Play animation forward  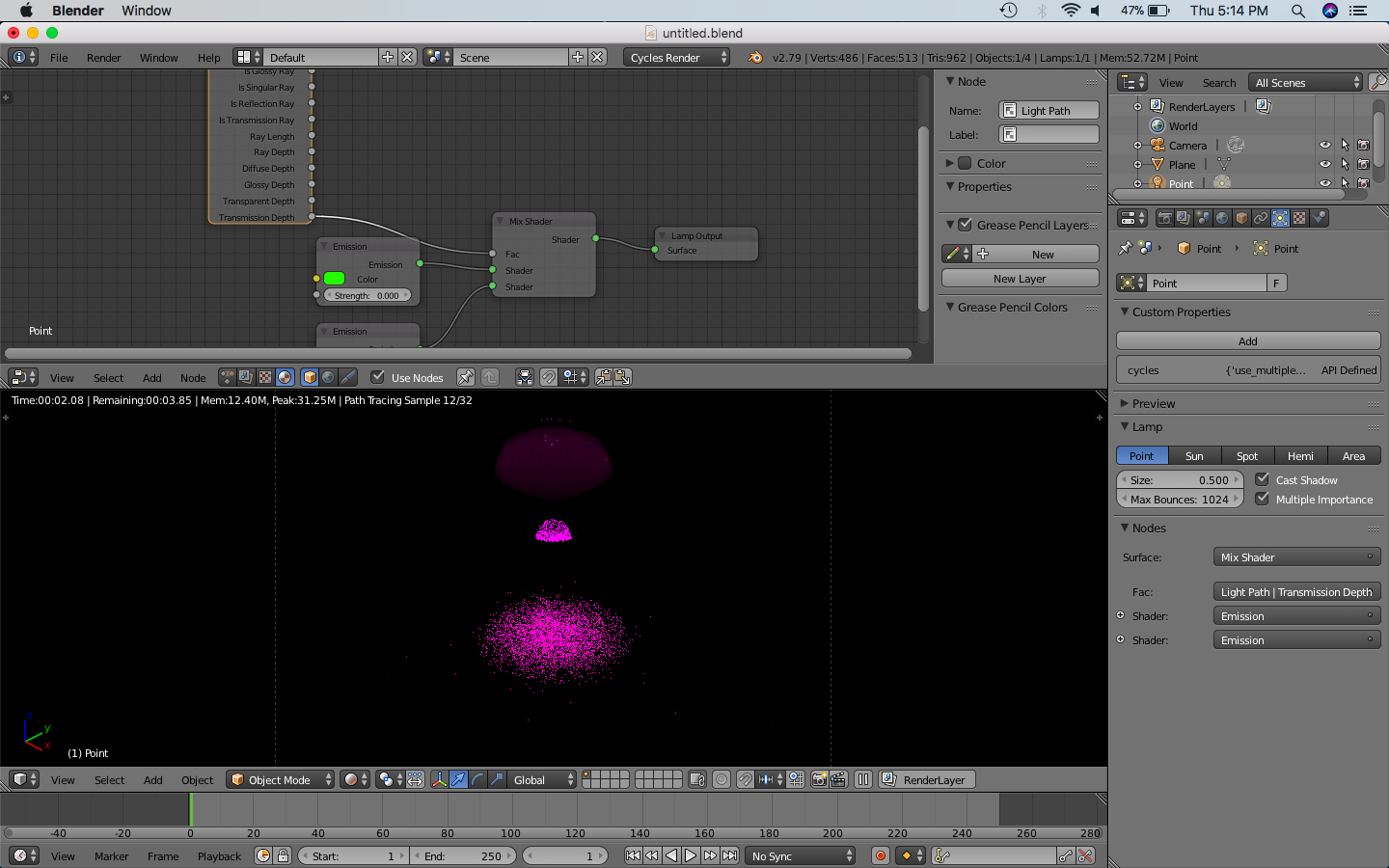(691, 855)
